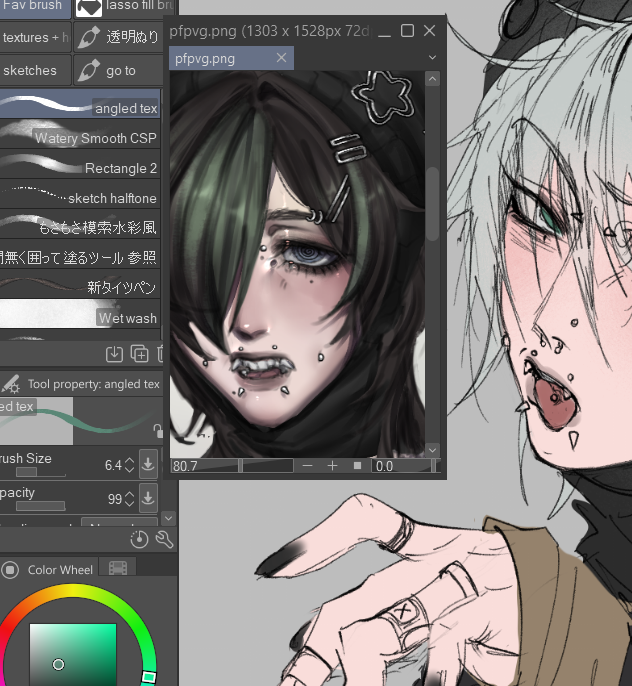
Task: Open Brush Size dynamics settings button
Action: point(148,464)
